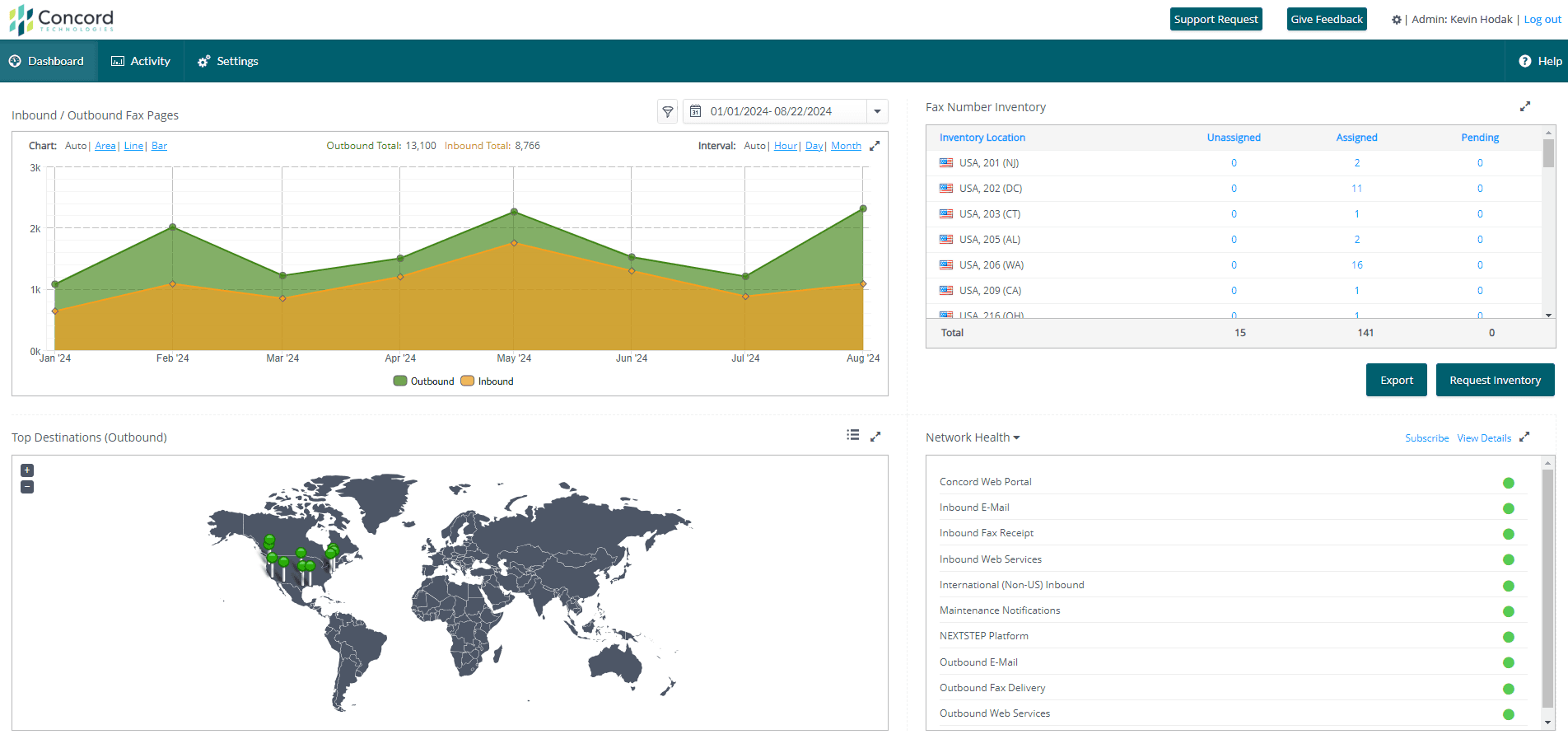Set chart interval to Day
This screenshot has height=739, width=1568.
814,146
